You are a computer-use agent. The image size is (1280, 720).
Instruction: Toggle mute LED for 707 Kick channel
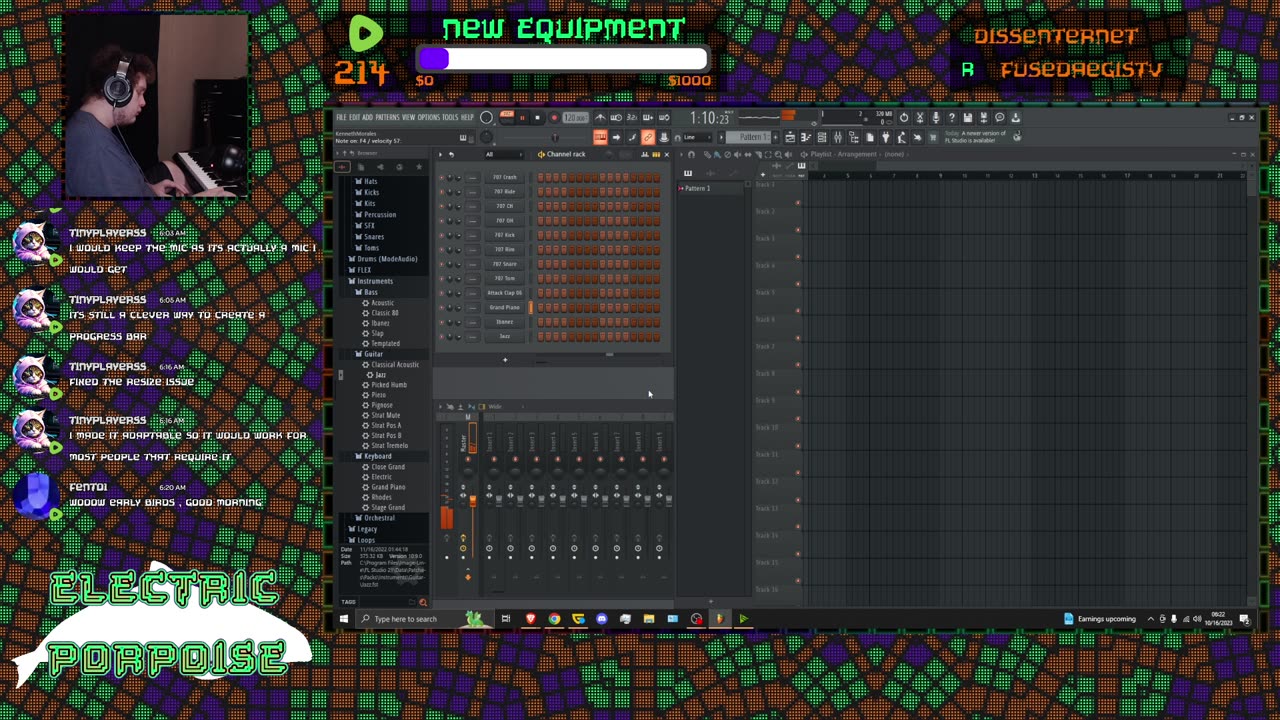[x=441, y=235]
